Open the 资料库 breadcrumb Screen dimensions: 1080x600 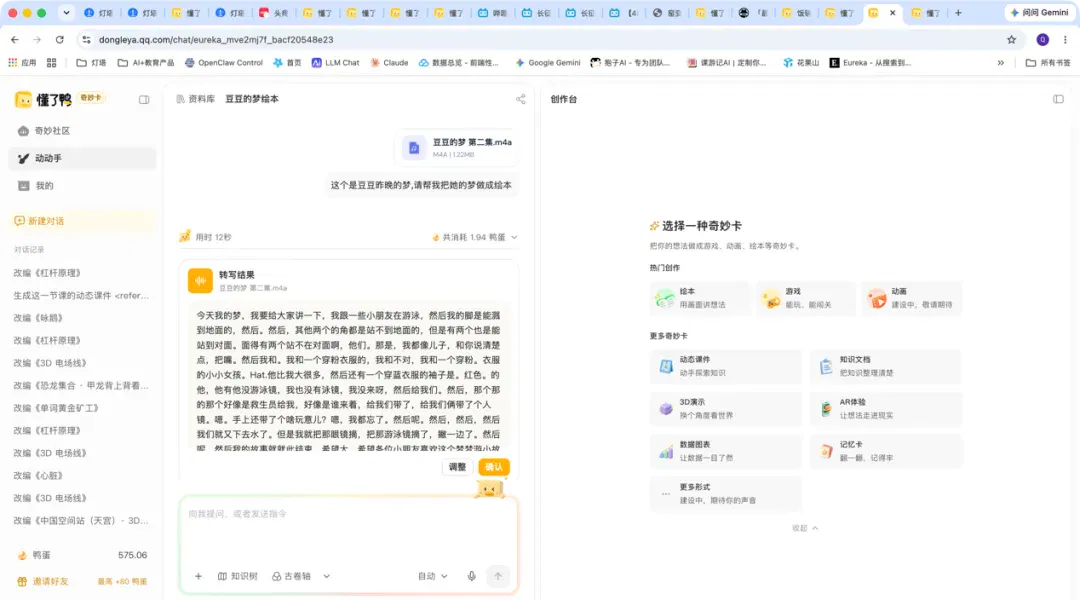coord(196,99)
